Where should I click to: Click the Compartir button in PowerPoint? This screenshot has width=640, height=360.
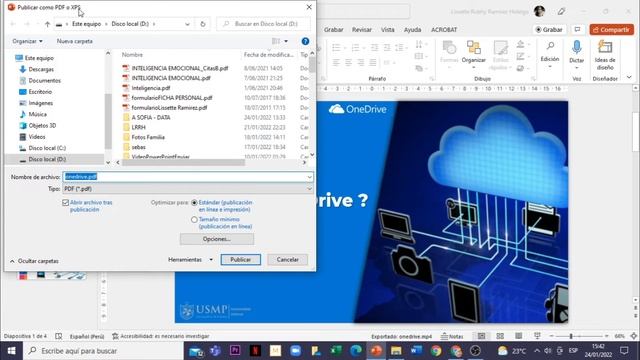(611, 29)
